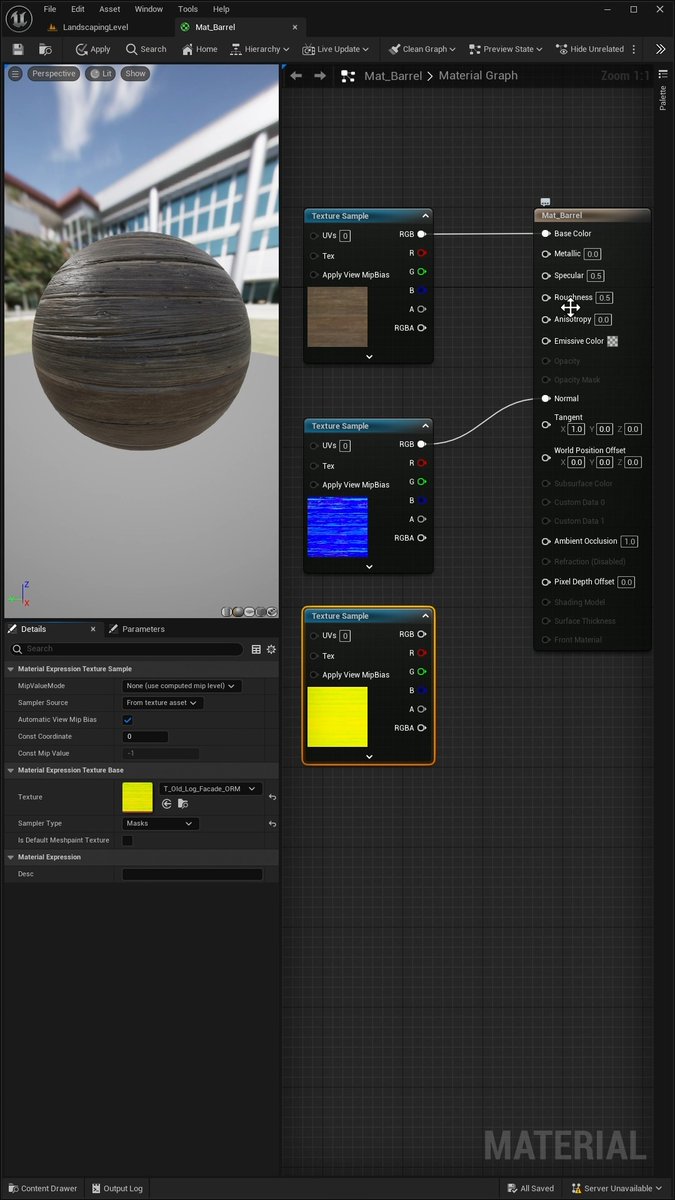Apply the material changes
This screenshot has height=1200, width=675.
[x=92, y=49]
